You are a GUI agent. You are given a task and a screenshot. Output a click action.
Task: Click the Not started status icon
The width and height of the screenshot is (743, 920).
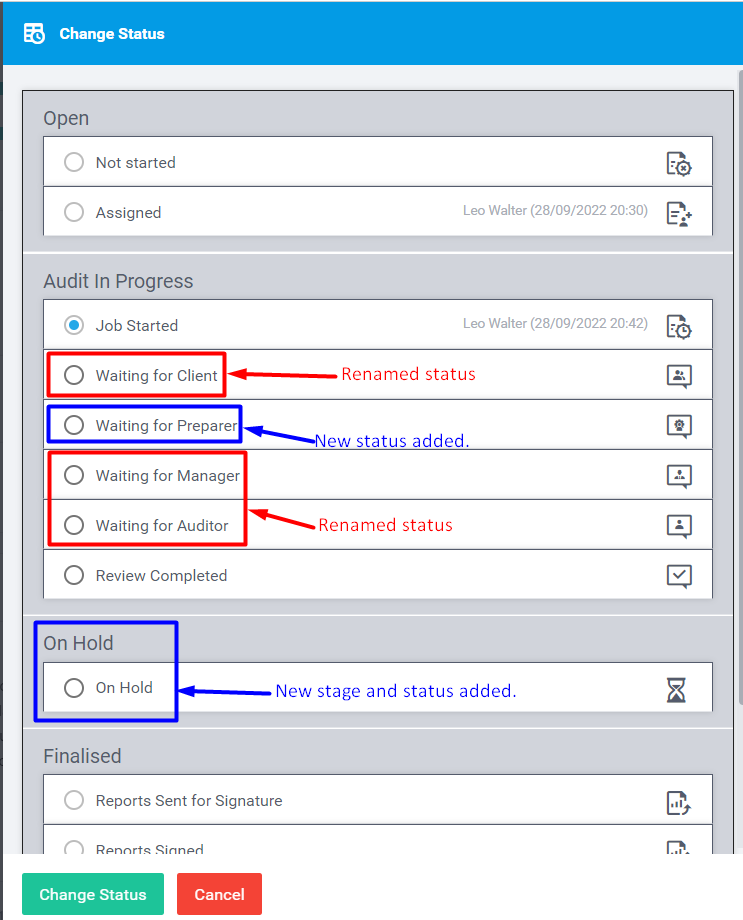[x=679, y=164]
